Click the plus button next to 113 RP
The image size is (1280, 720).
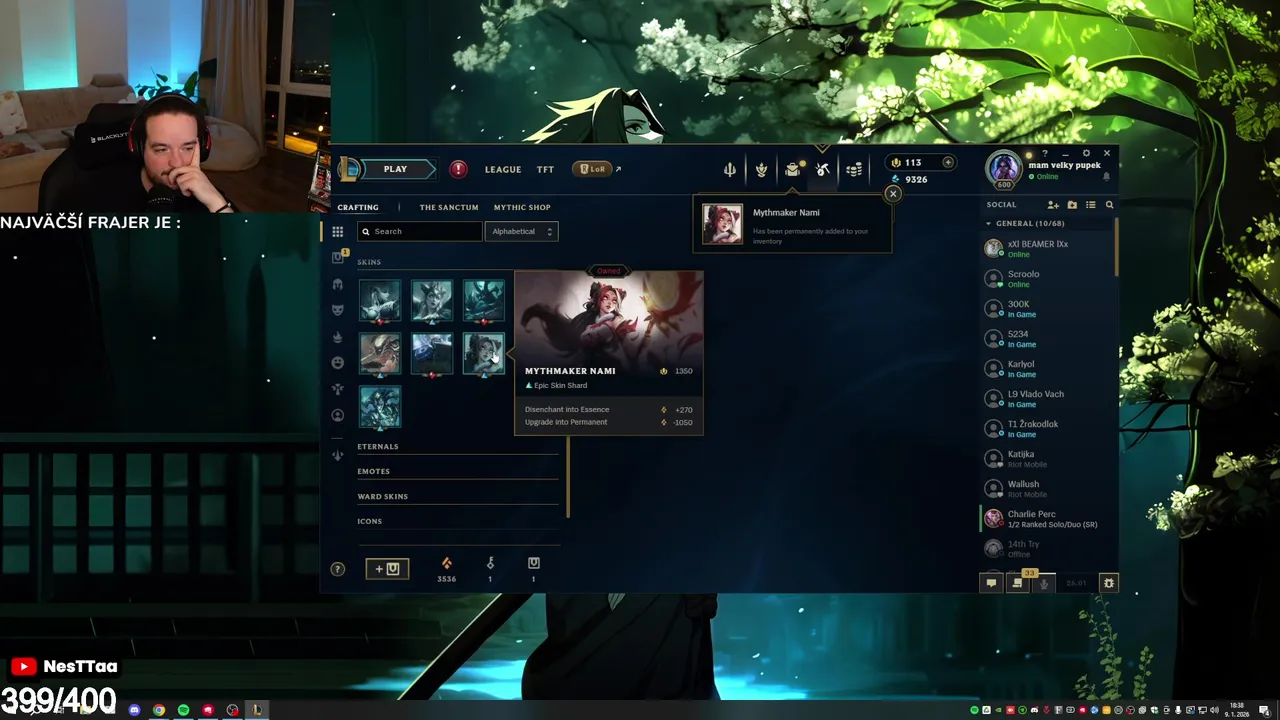pos(948,162)
